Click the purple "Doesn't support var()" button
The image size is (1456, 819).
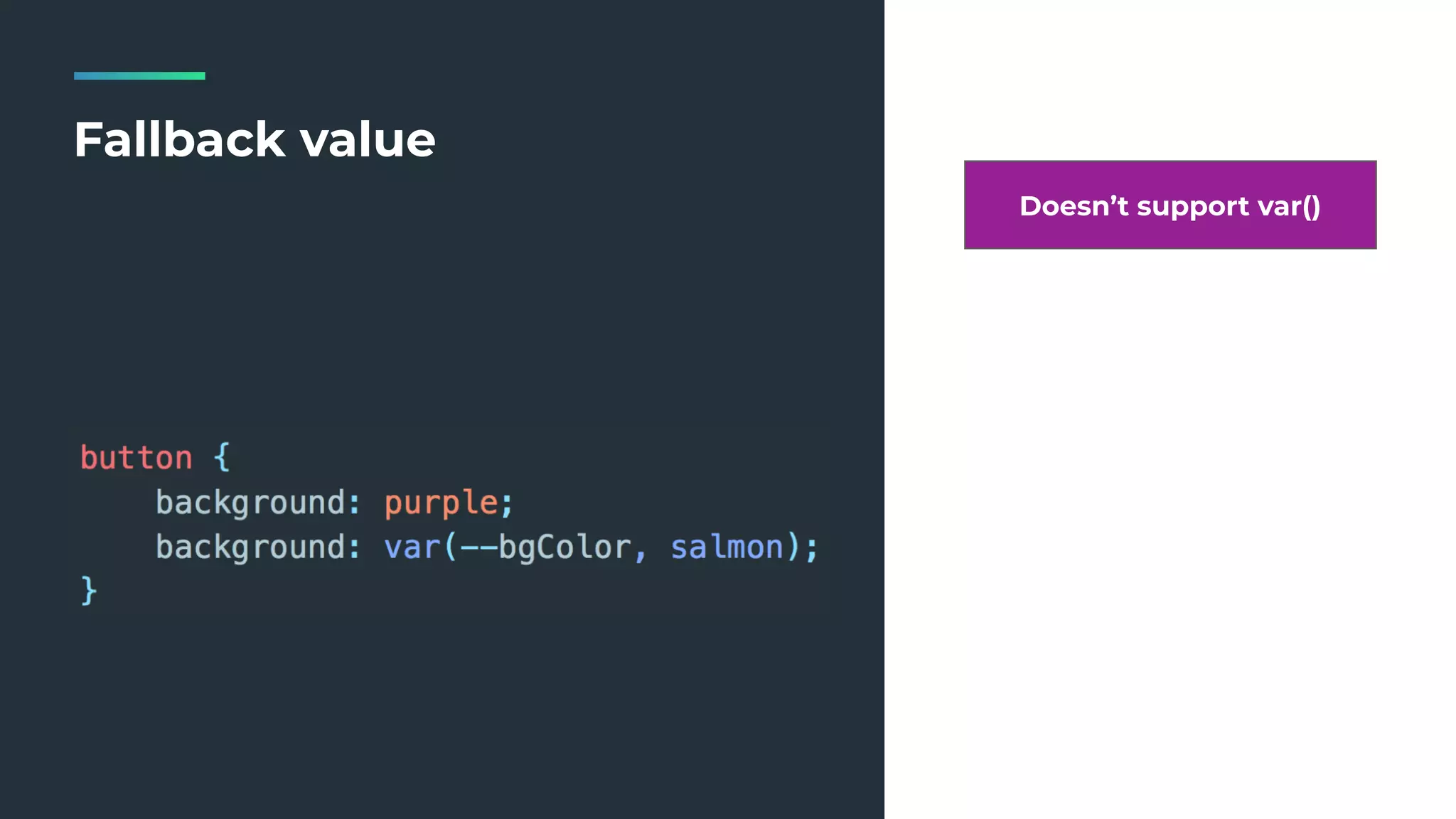click(x=1169, y=205)
